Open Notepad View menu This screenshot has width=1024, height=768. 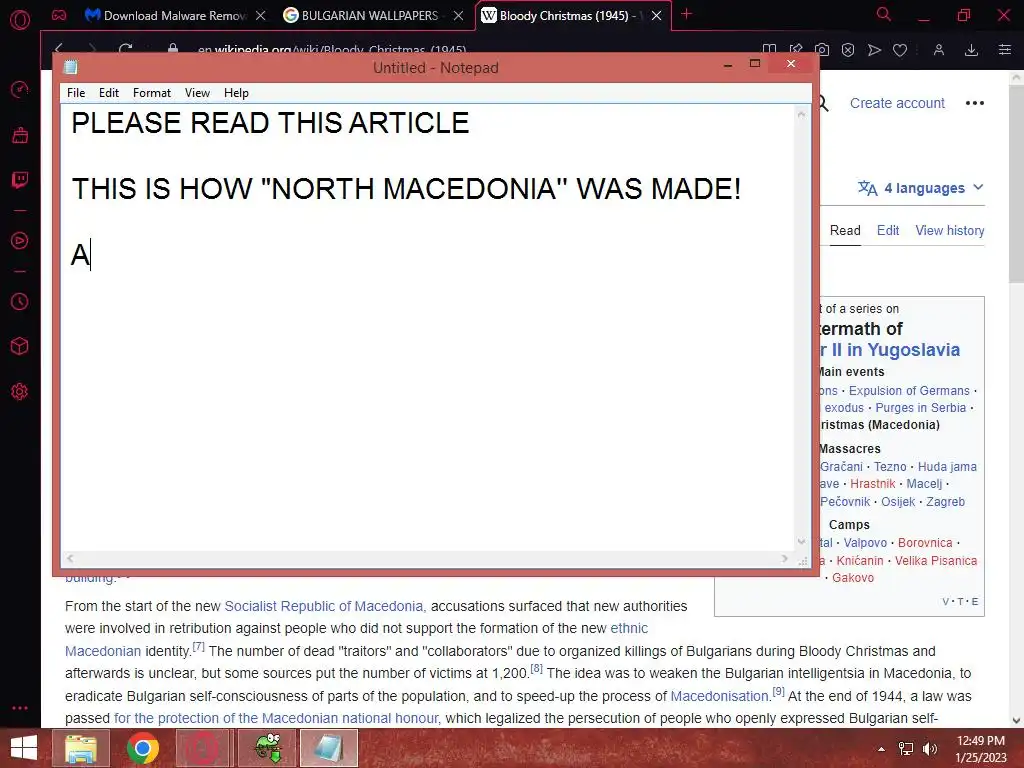click(x=197, y=93)
